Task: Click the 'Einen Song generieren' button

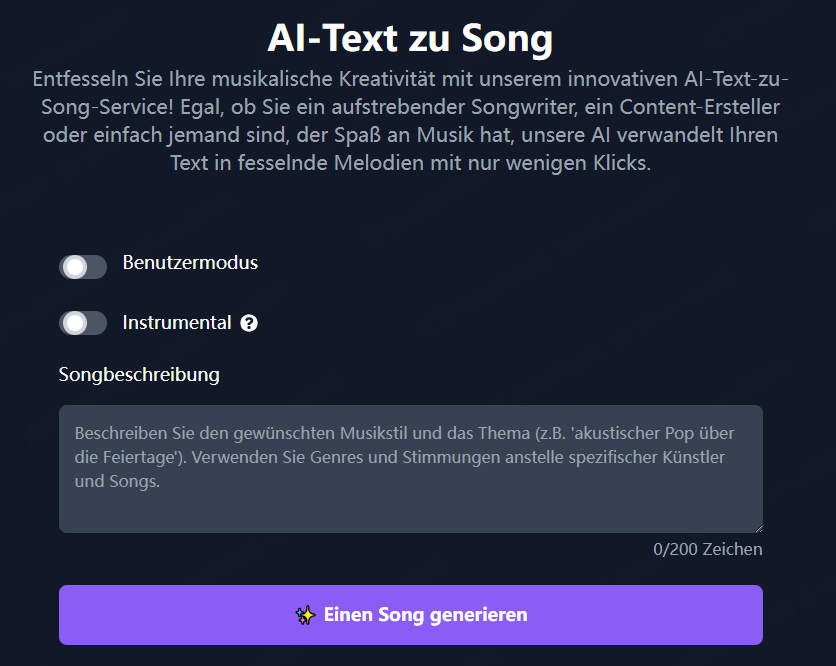Action: point(410,615)
